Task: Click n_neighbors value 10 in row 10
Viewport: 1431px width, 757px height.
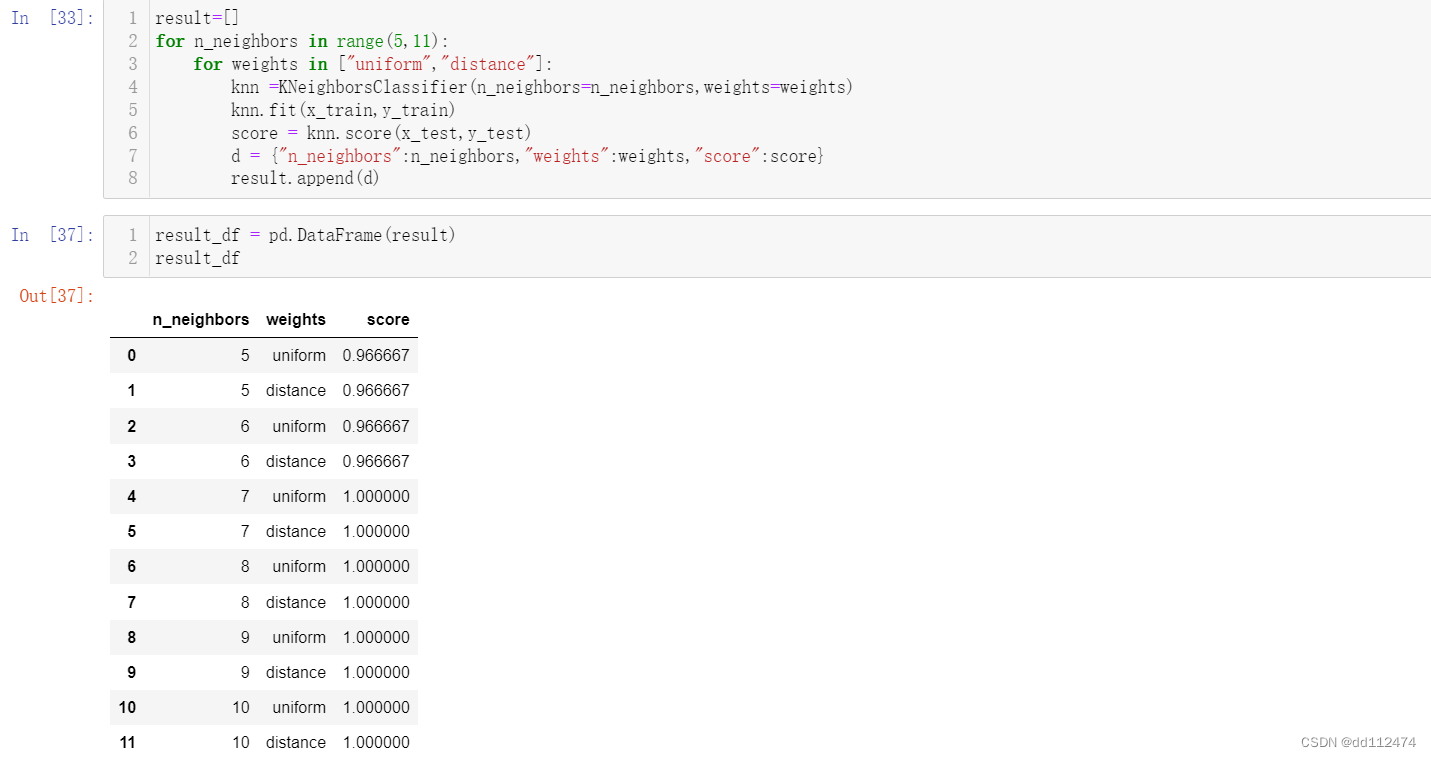Action: coord(241,707)
